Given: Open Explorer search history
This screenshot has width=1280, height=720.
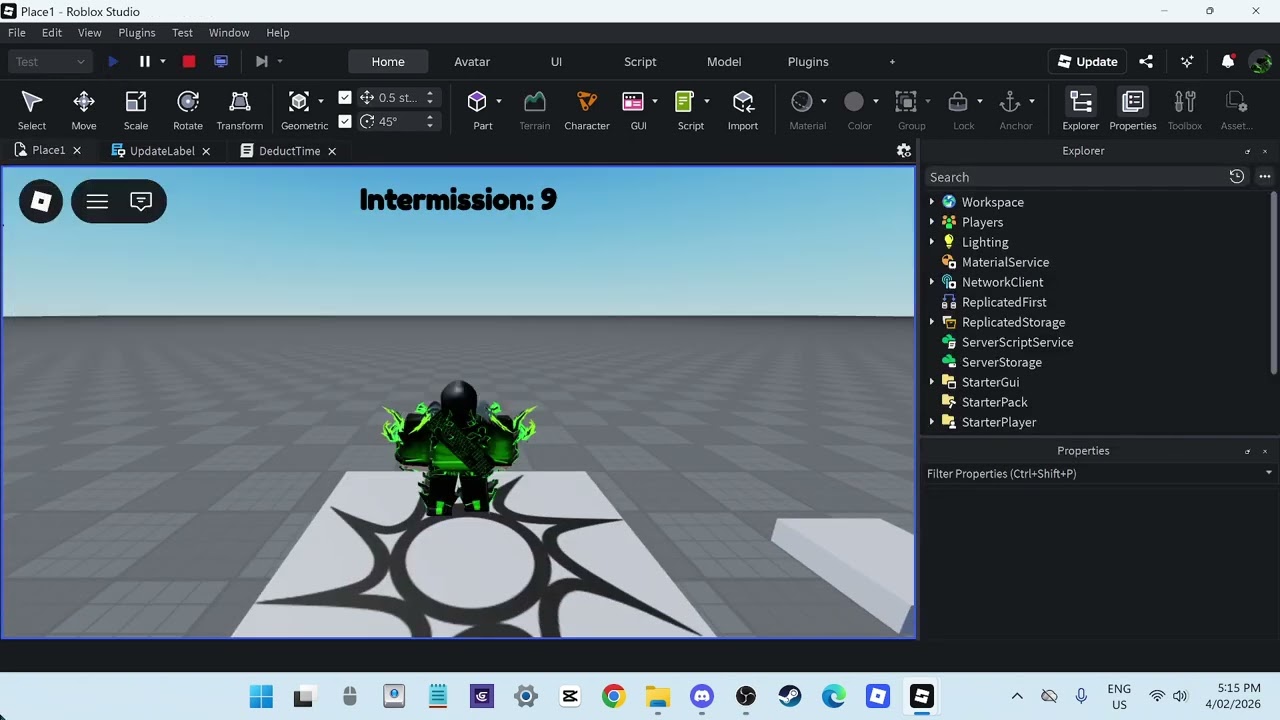Looking at the screenshot, I should 1237,177.
